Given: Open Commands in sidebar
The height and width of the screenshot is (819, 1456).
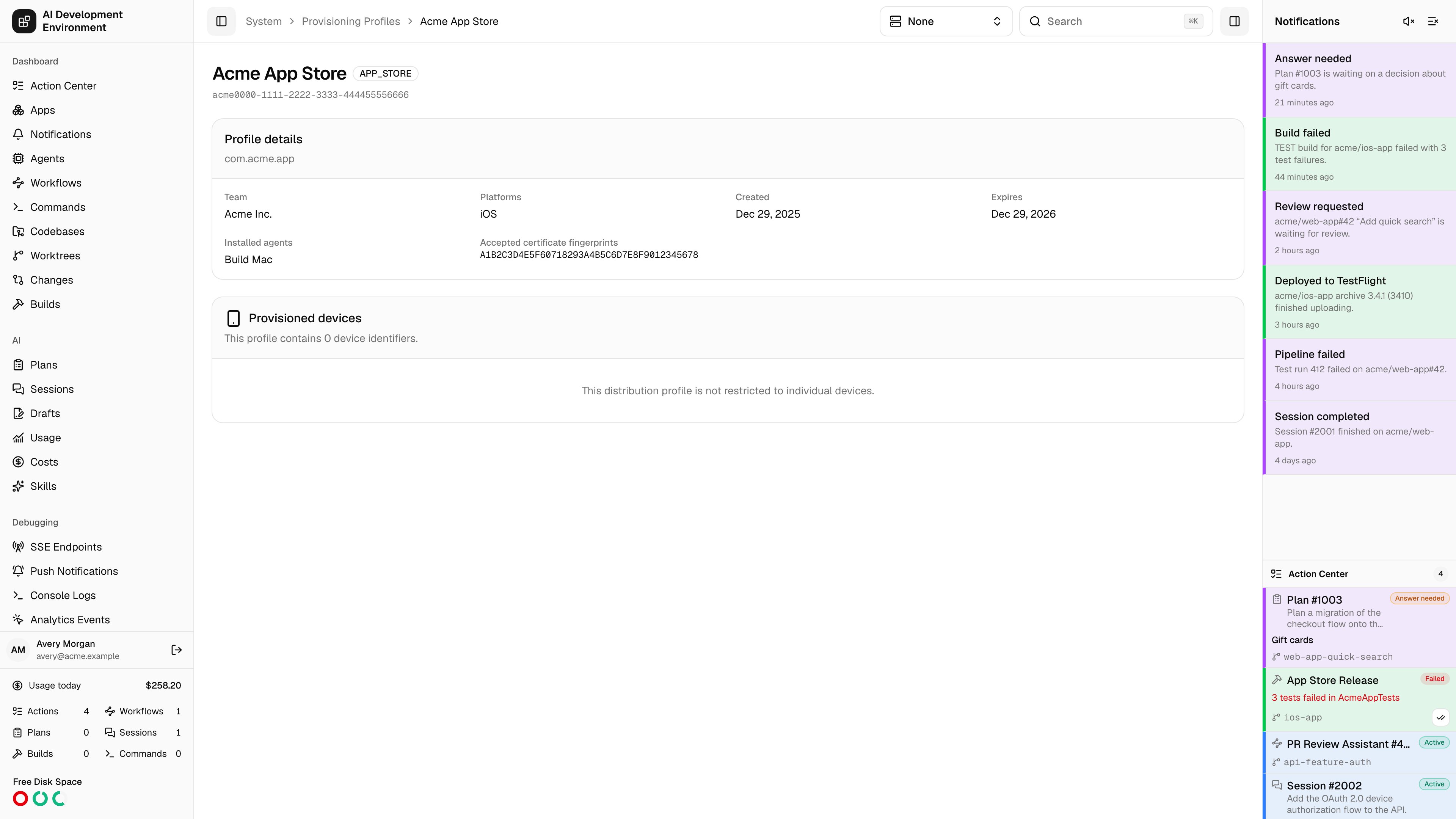Looking at the screenshot, I should pyautogui.click(x=97, y=207).
